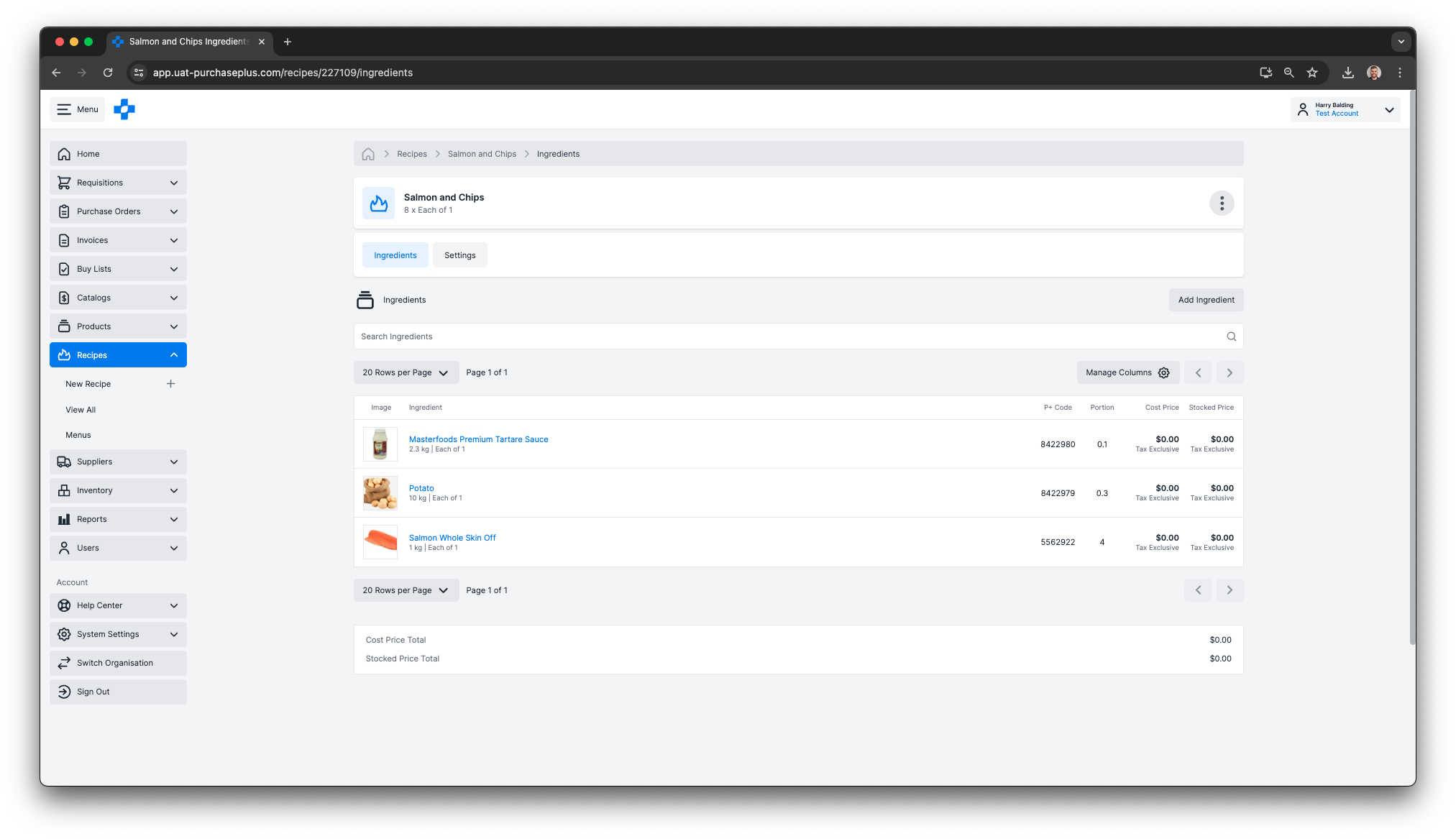Click the site info icon in address bar

coord(139,73)
